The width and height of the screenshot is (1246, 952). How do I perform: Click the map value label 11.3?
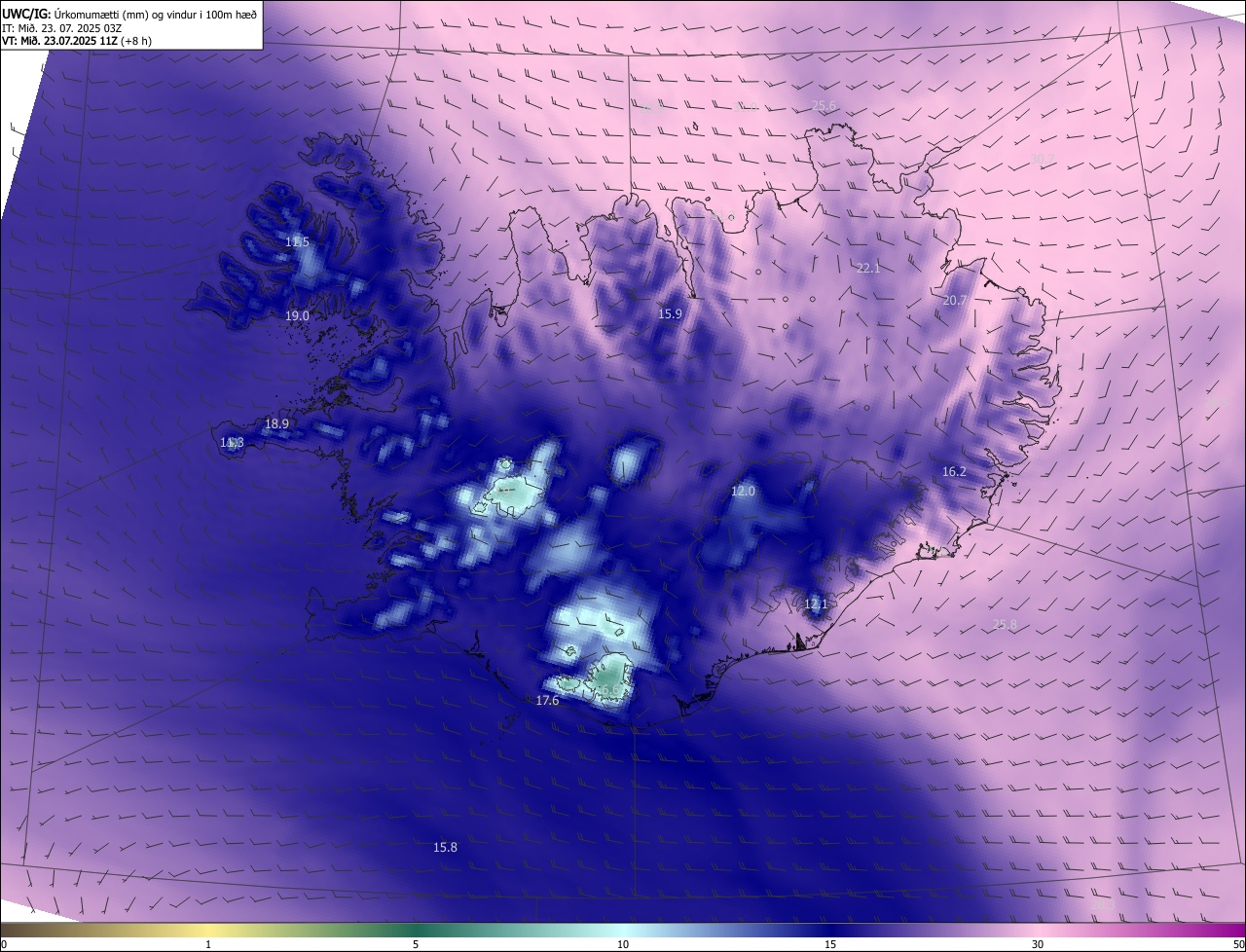[x=232, y=442]
